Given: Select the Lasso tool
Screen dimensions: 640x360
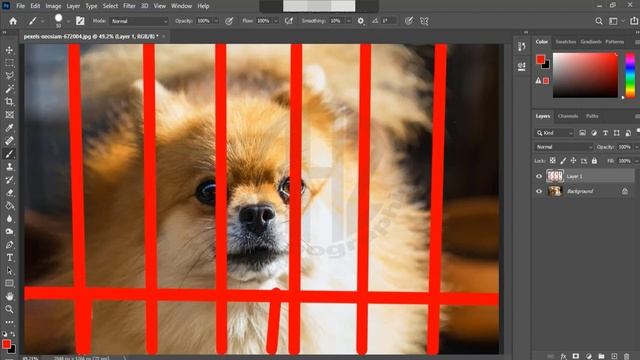Looking at the screenshot, I should pyautogui.click(x=9, y=76).
